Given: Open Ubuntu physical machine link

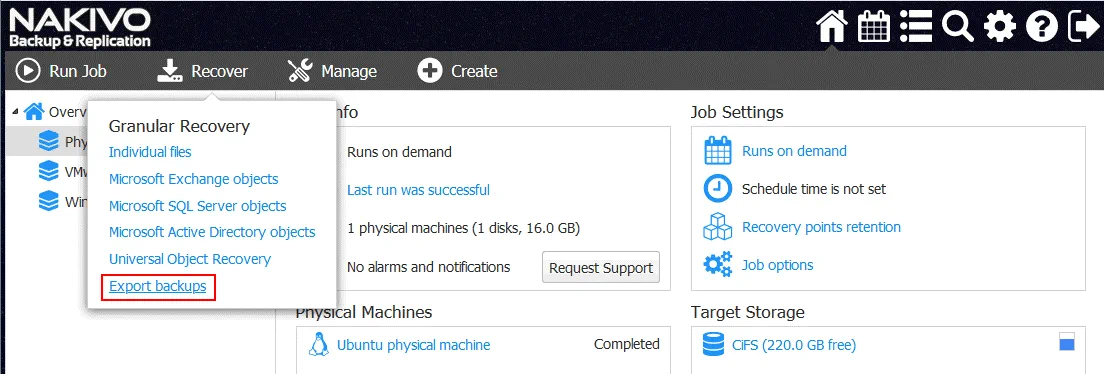Looking at the screenshot, I should tap(414, 344).
